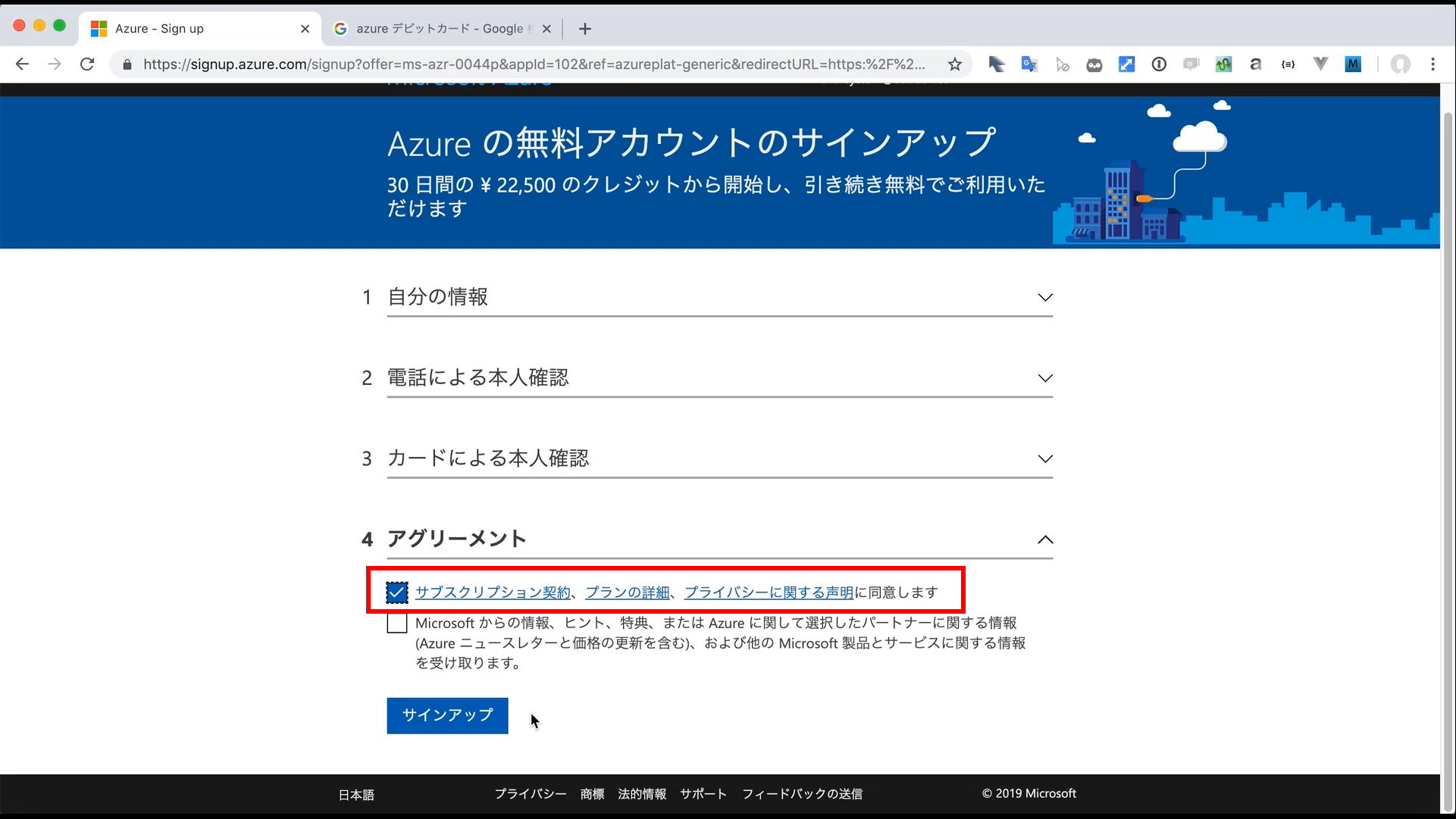
Task: Expand the 電話による本人確認 section chevron
Action: click(x=1045, y=378)
